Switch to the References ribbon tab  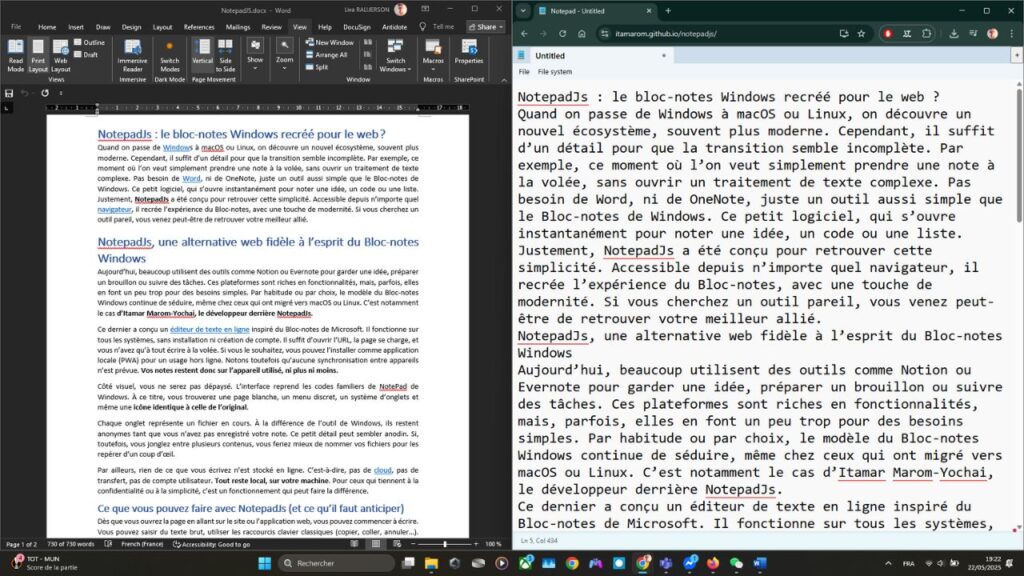[199, 27]
